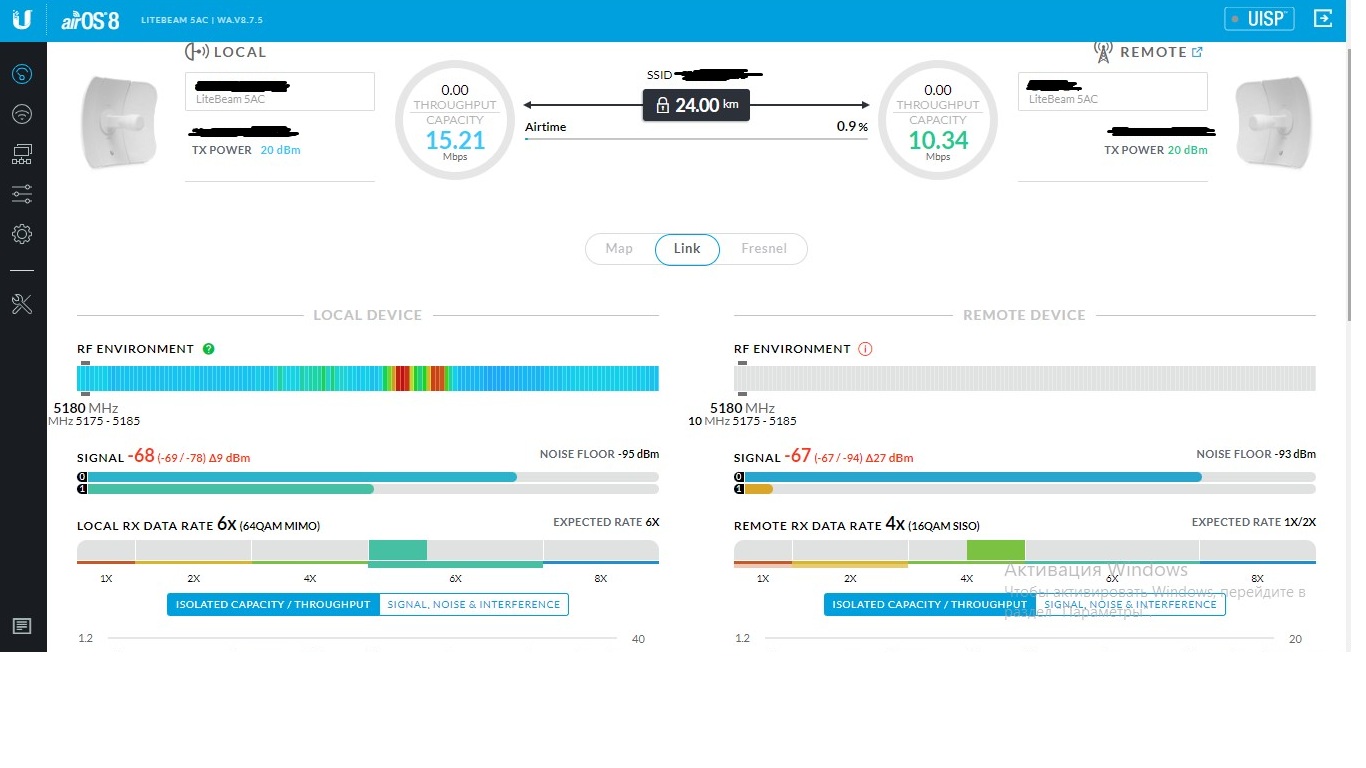The image size is (1366, 768).
Task: Select remote Signal, Noise & Interference tab
Action: click(1131, 604)
